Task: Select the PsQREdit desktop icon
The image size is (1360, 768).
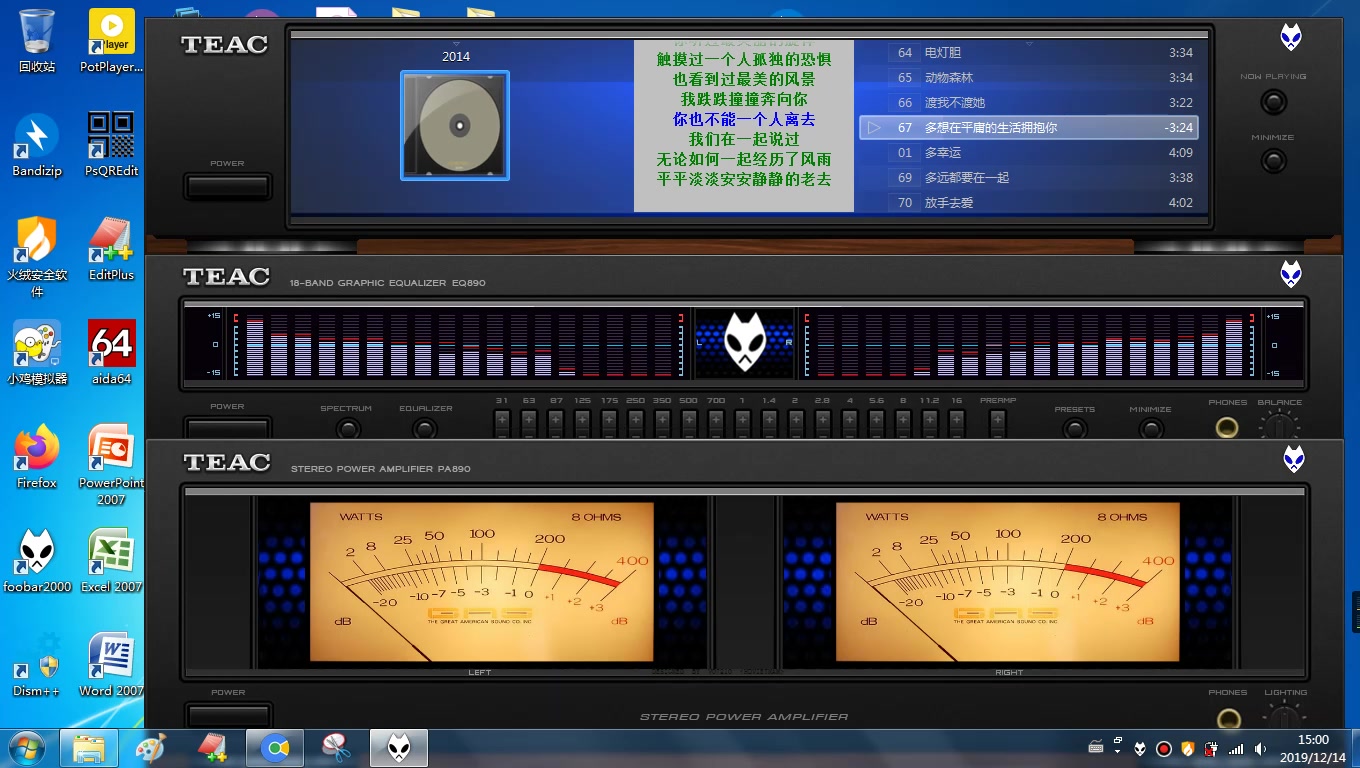Action: [111, 145]
